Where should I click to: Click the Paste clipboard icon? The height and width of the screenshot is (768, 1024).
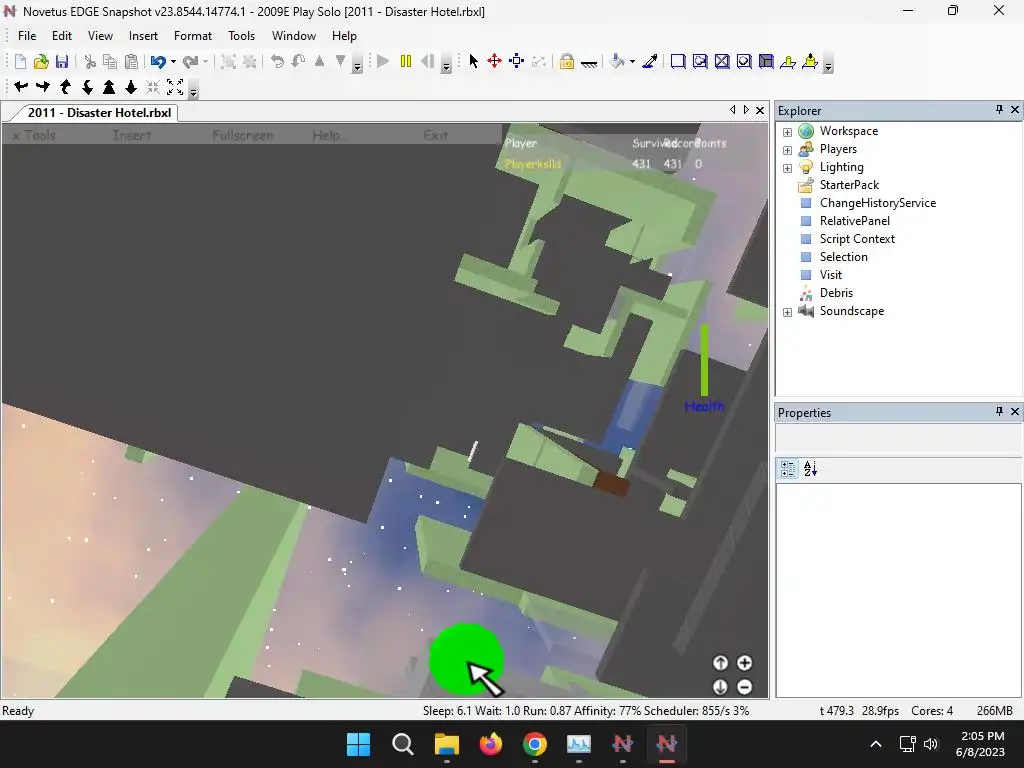tap(131, 61)
